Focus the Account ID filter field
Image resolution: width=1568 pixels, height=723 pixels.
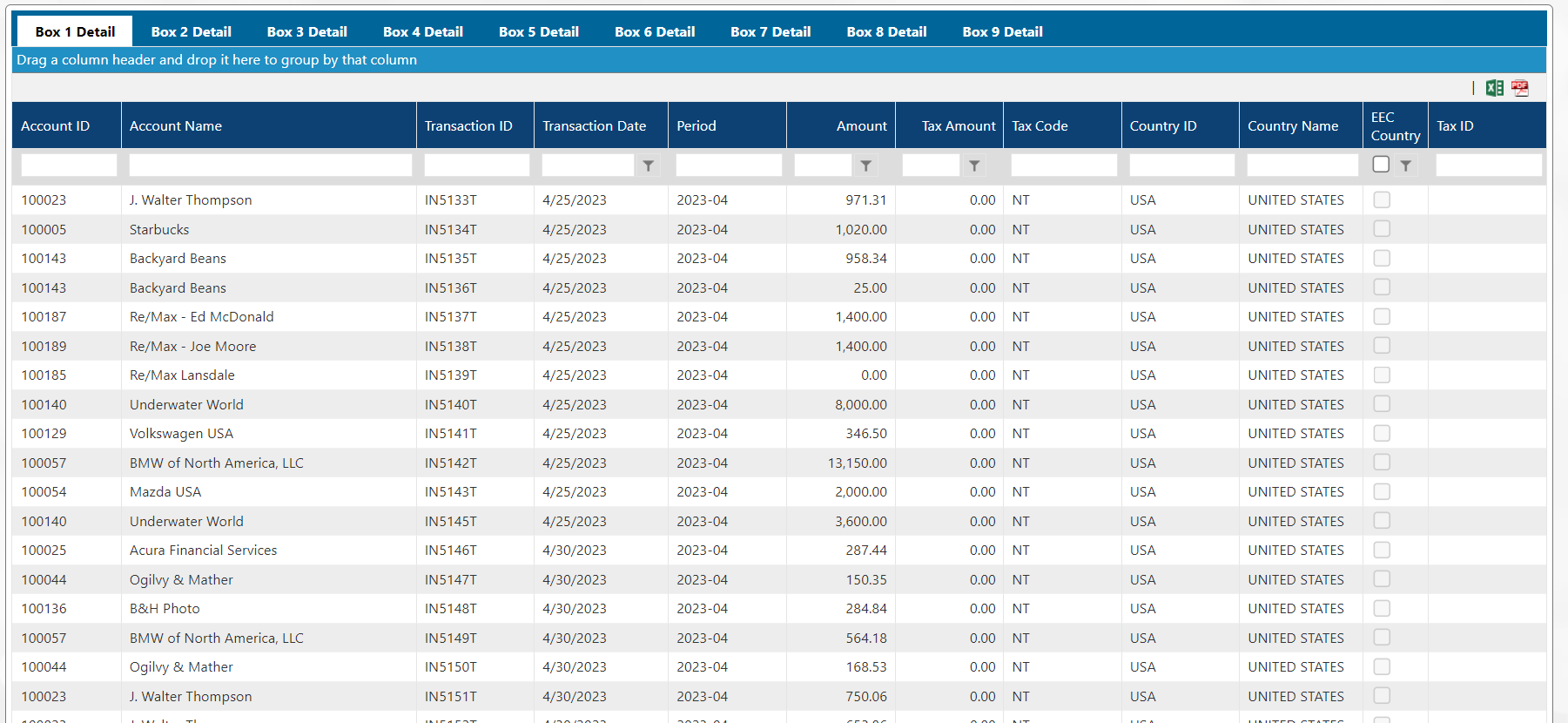(x=69, y=166)
